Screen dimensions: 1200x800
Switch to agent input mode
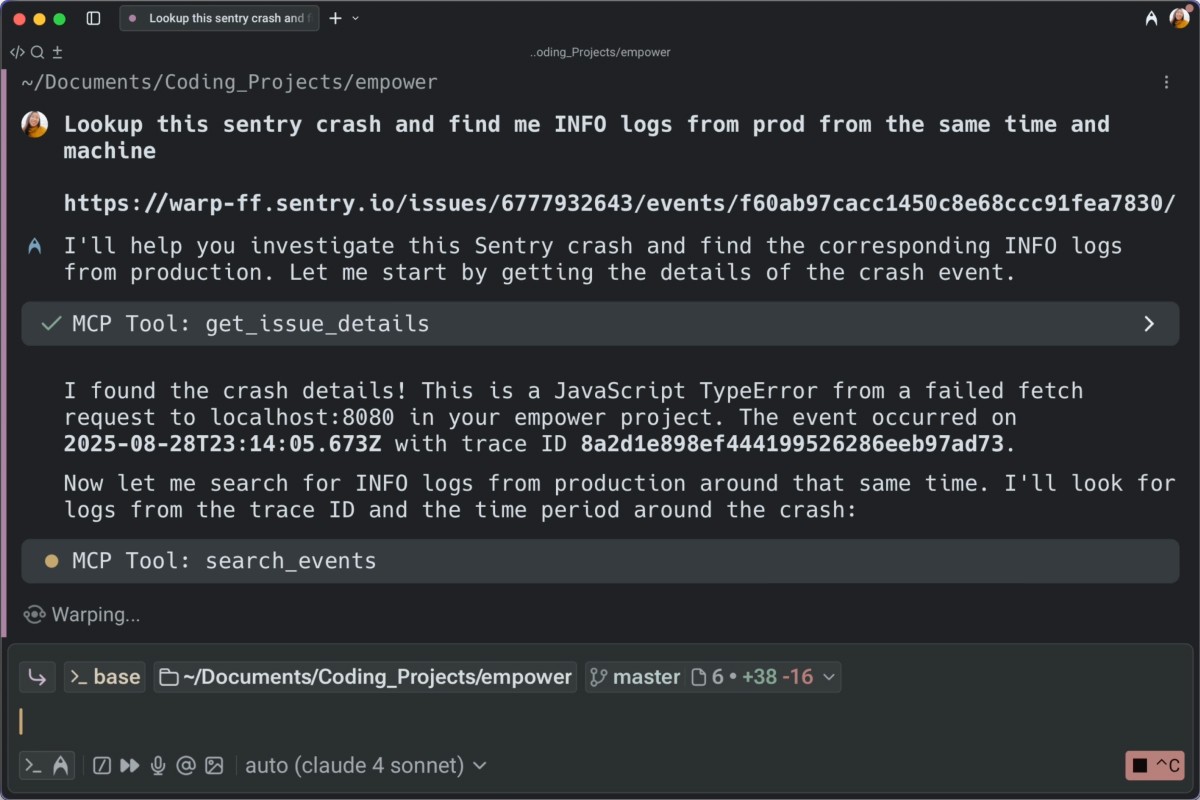coord(60,766)
